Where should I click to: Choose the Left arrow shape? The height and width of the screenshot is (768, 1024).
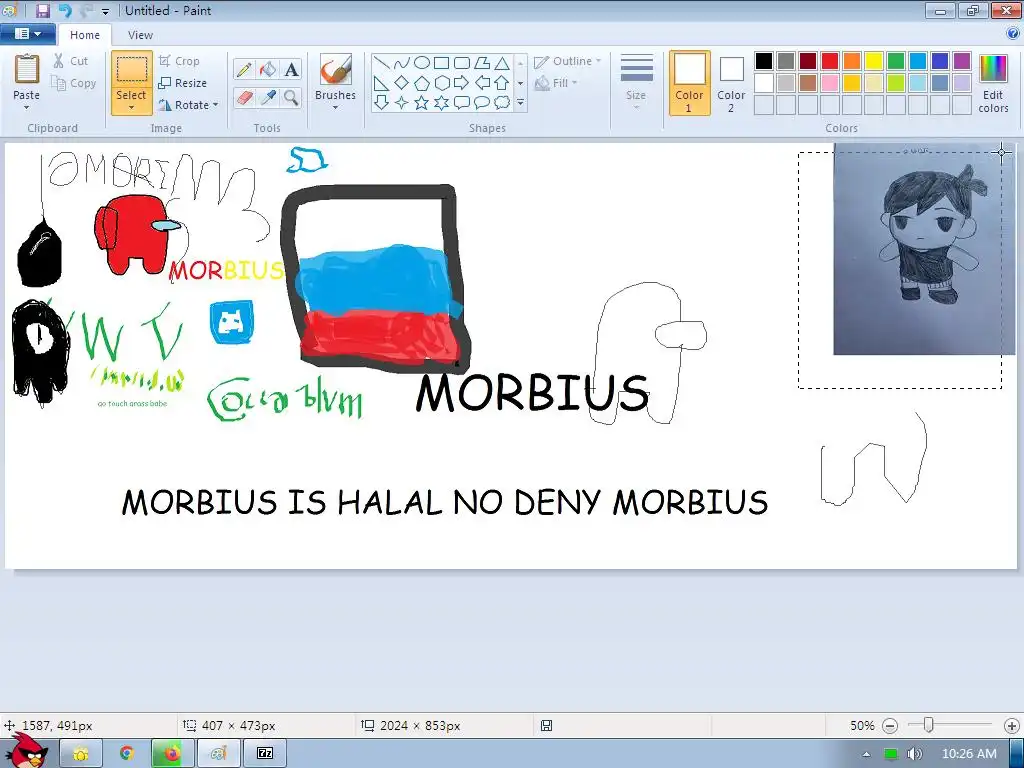click(x=482, y=83)
